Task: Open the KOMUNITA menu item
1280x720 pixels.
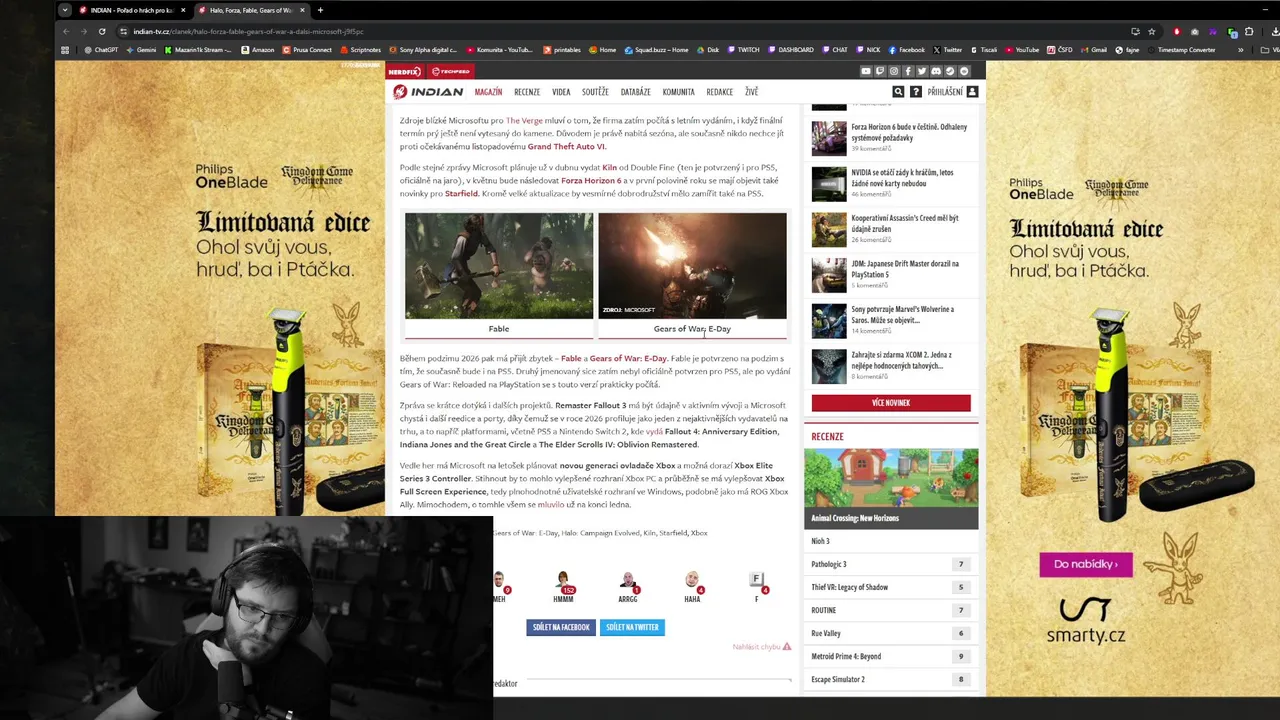Action: pos(678,92)
